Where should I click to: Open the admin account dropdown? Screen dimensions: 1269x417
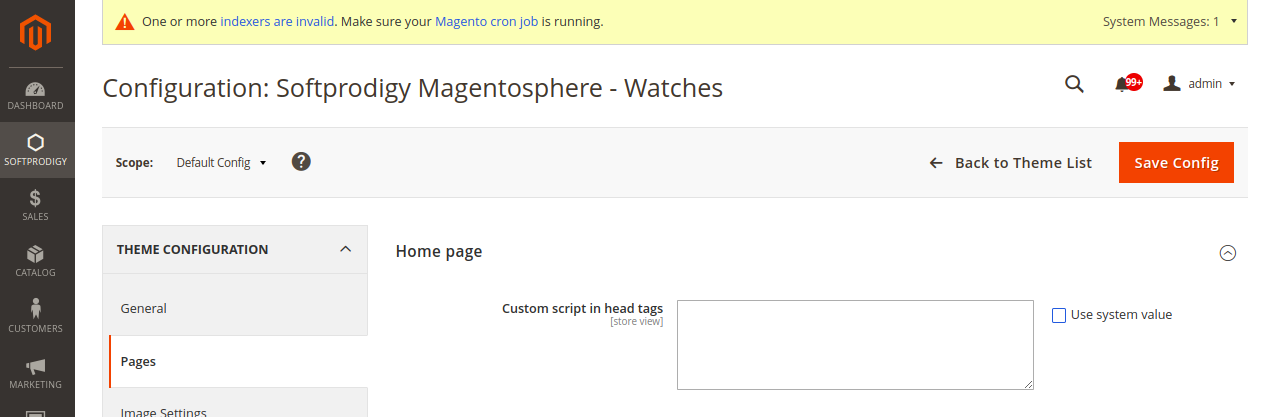click(1199, 84)
